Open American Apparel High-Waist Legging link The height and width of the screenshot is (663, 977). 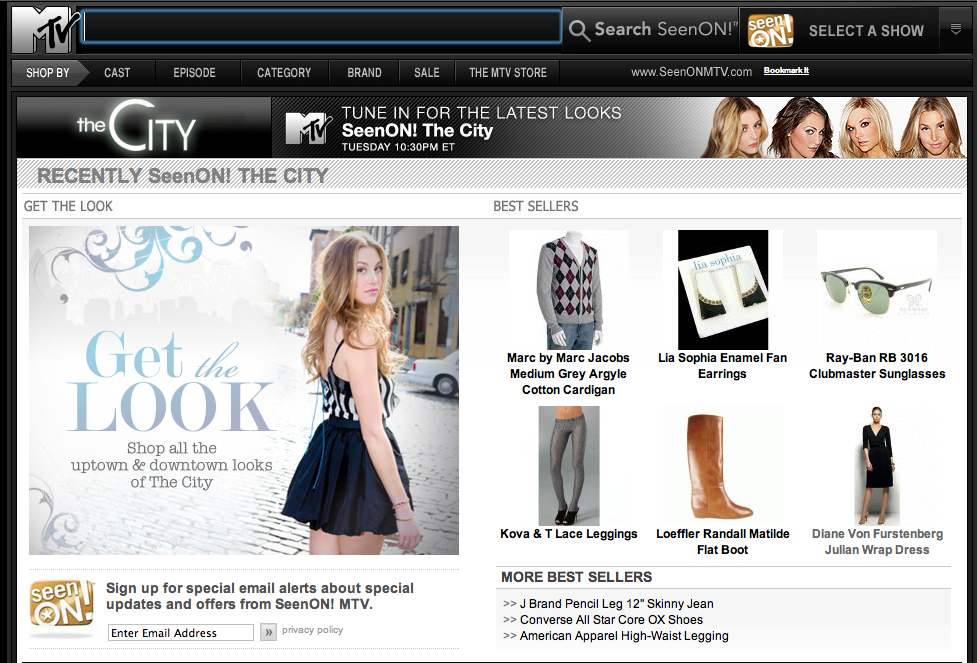coord(624,636)
